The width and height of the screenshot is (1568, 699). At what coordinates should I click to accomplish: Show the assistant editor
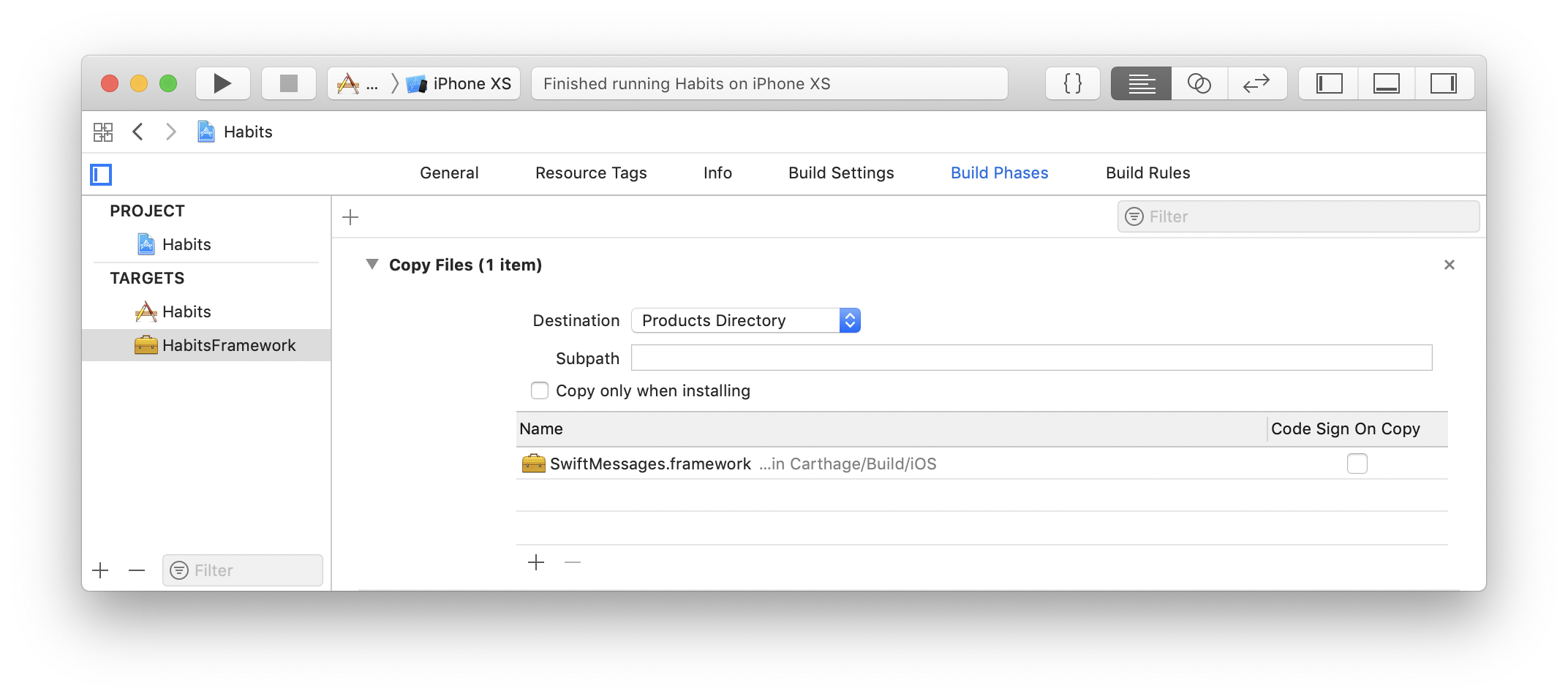[1199, 83]
